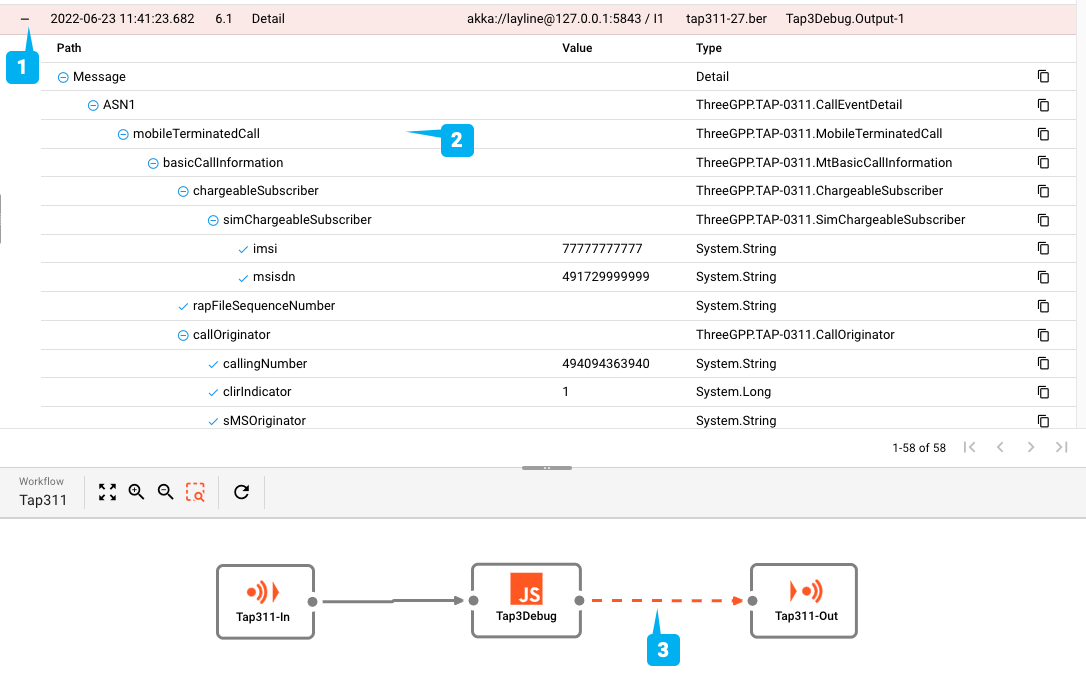Copy the callingNumber row
1086x679 pixels.
(x=1043, y=364)
